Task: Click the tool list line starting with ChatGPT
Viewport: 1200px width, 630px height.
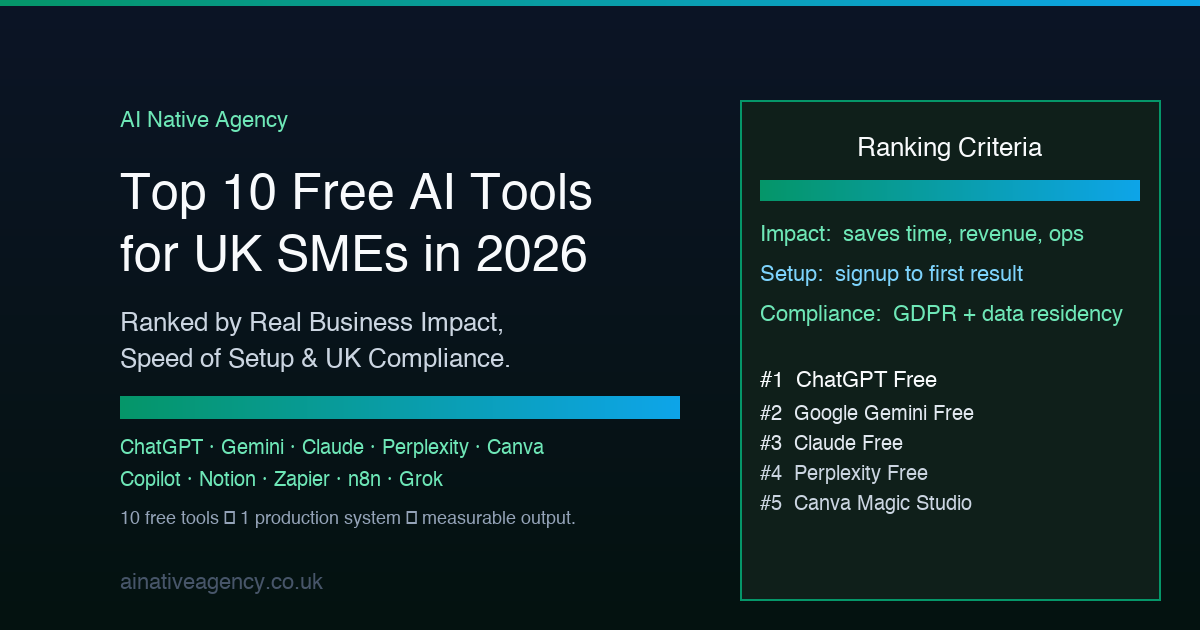Action: tap(332, 447)
